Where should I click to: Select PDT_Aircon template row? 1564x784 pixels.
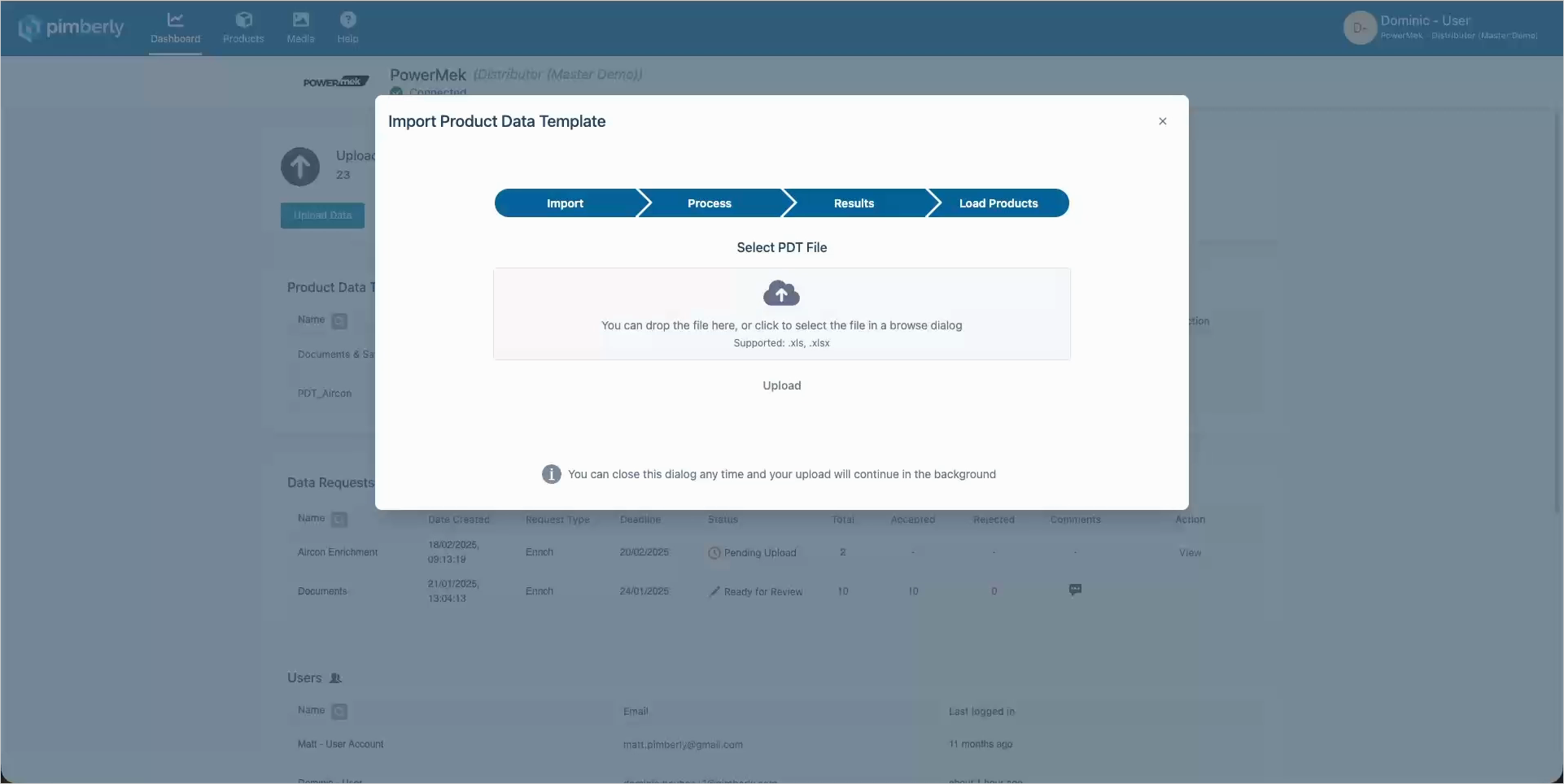[x=325, y=394]
